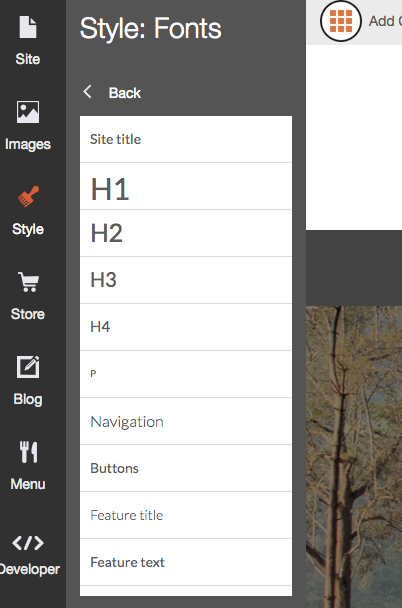
Task: Select the Feature text font option
Action: (186, 562)
